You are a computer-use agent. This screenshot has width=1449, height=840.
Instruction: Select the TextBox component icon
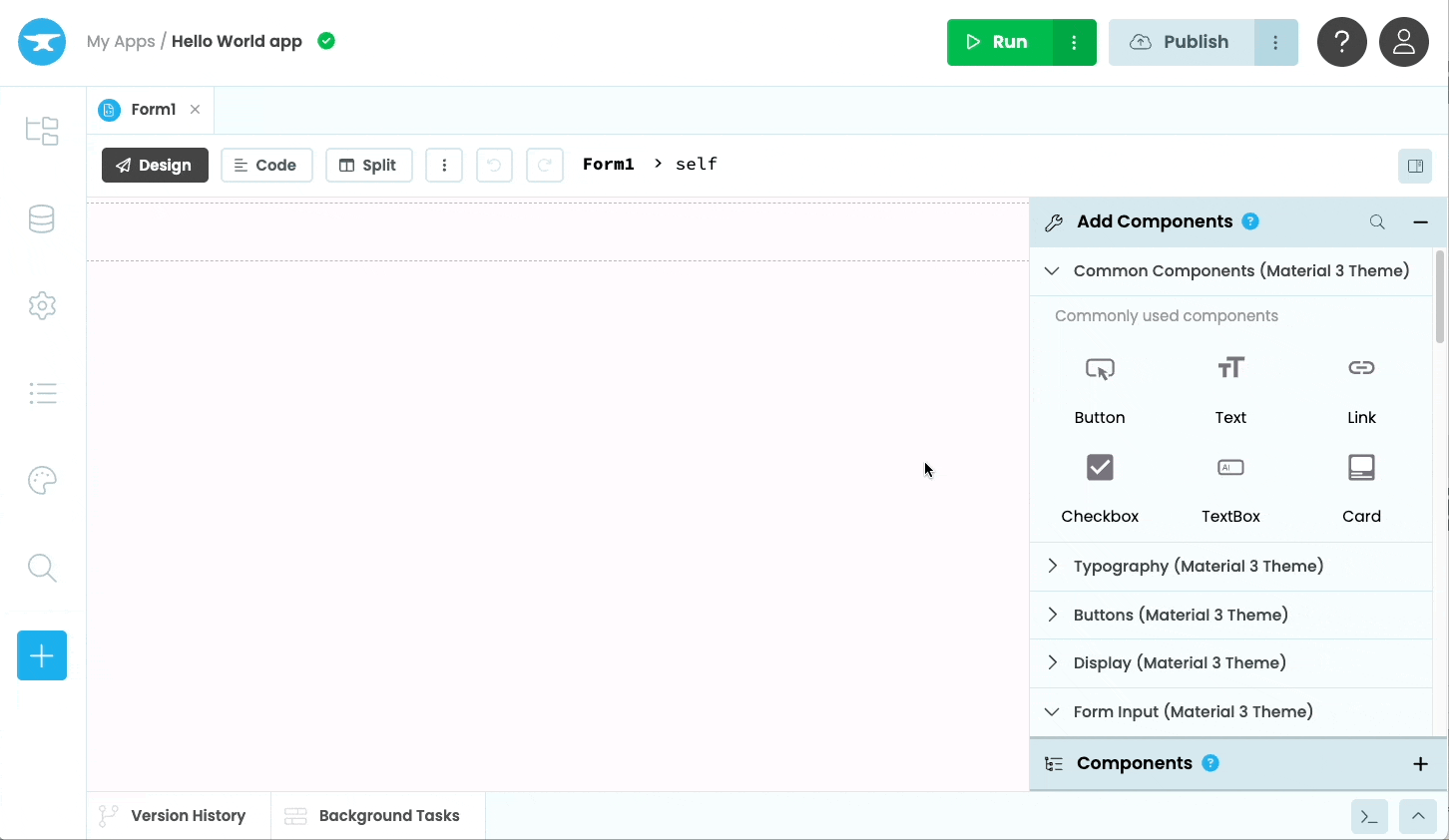1229,467
